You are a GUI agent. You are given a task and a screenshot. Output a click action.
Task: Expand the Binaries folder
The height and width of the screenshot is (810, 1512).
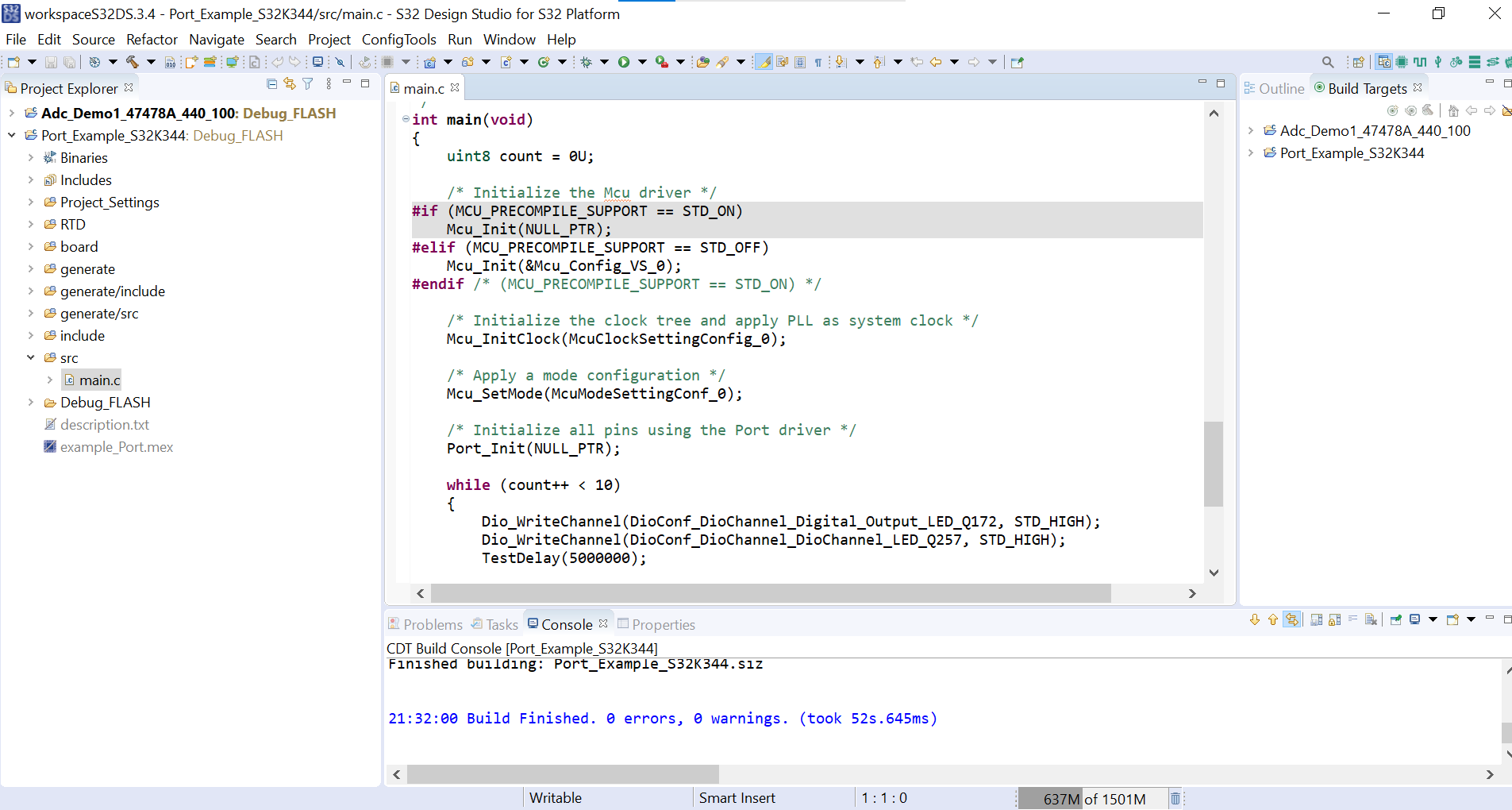(31, 157)
